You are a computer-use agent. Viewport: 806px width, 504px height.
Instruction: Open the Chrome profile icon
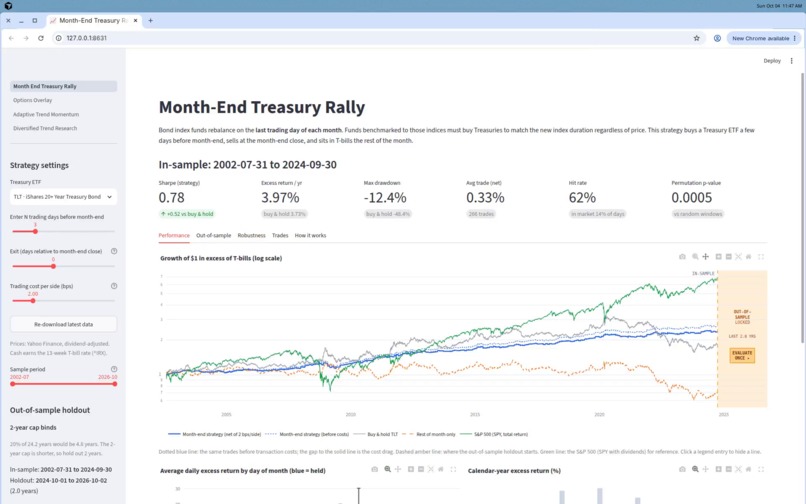(717, 38)
